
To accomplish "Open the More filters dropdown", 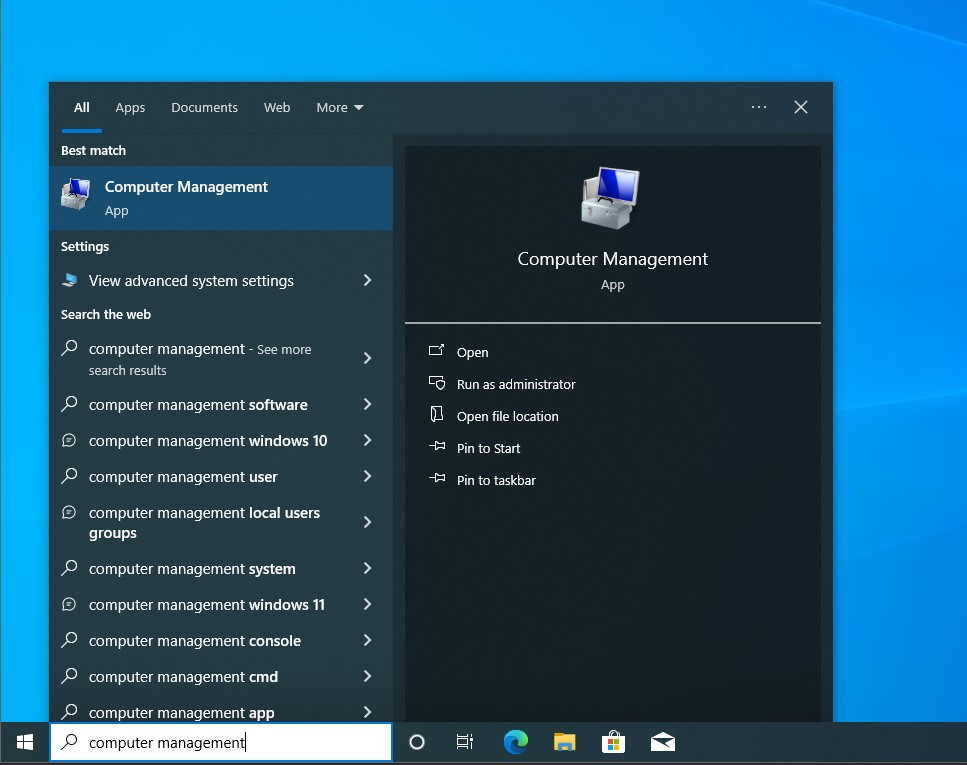I will point(339,107).
